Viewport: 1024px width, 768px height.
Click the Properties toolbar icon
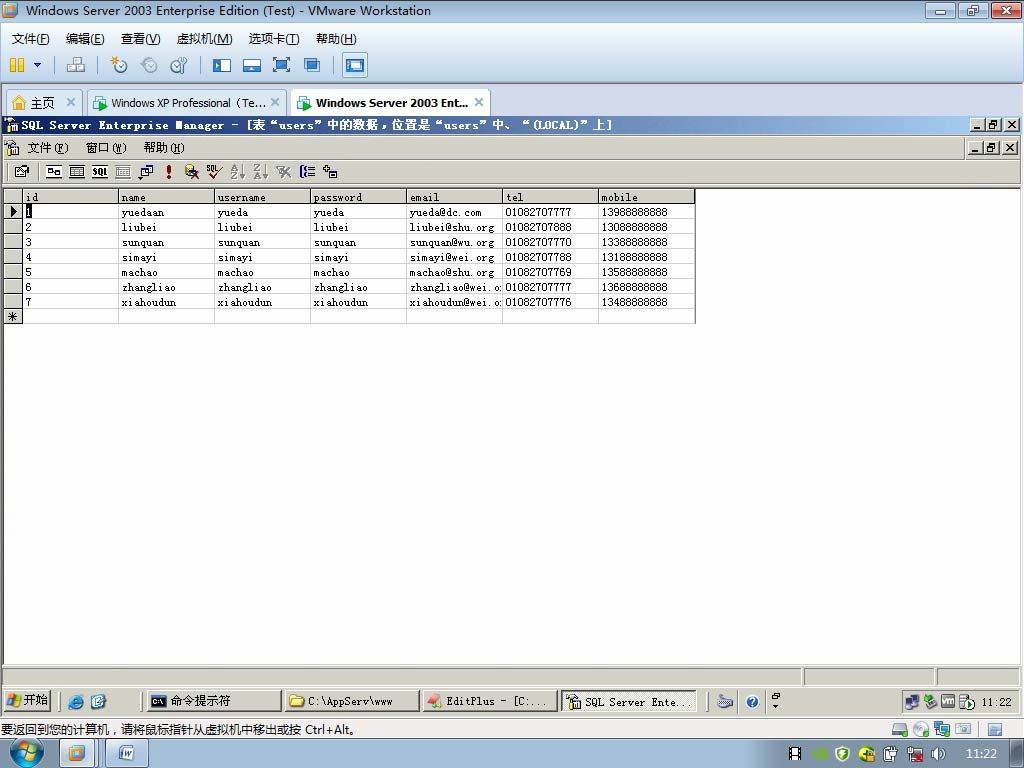[x=22, y=172]
